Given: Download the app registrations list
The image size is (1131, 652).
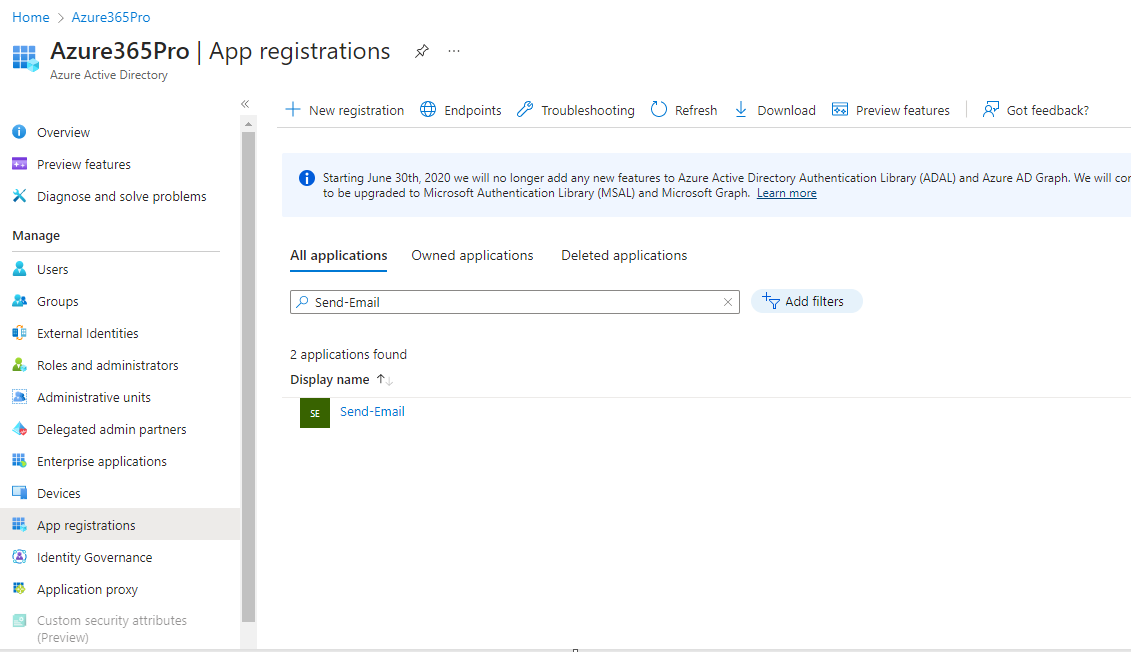Looking at the screenshot, I should tap(775, 110).
